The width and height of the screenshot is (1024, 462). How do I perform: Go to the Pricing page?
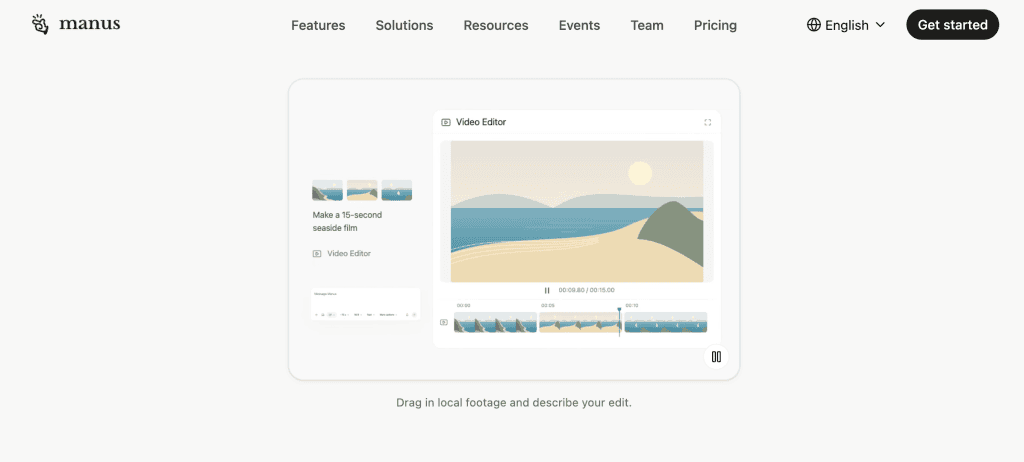pos(715,25)
